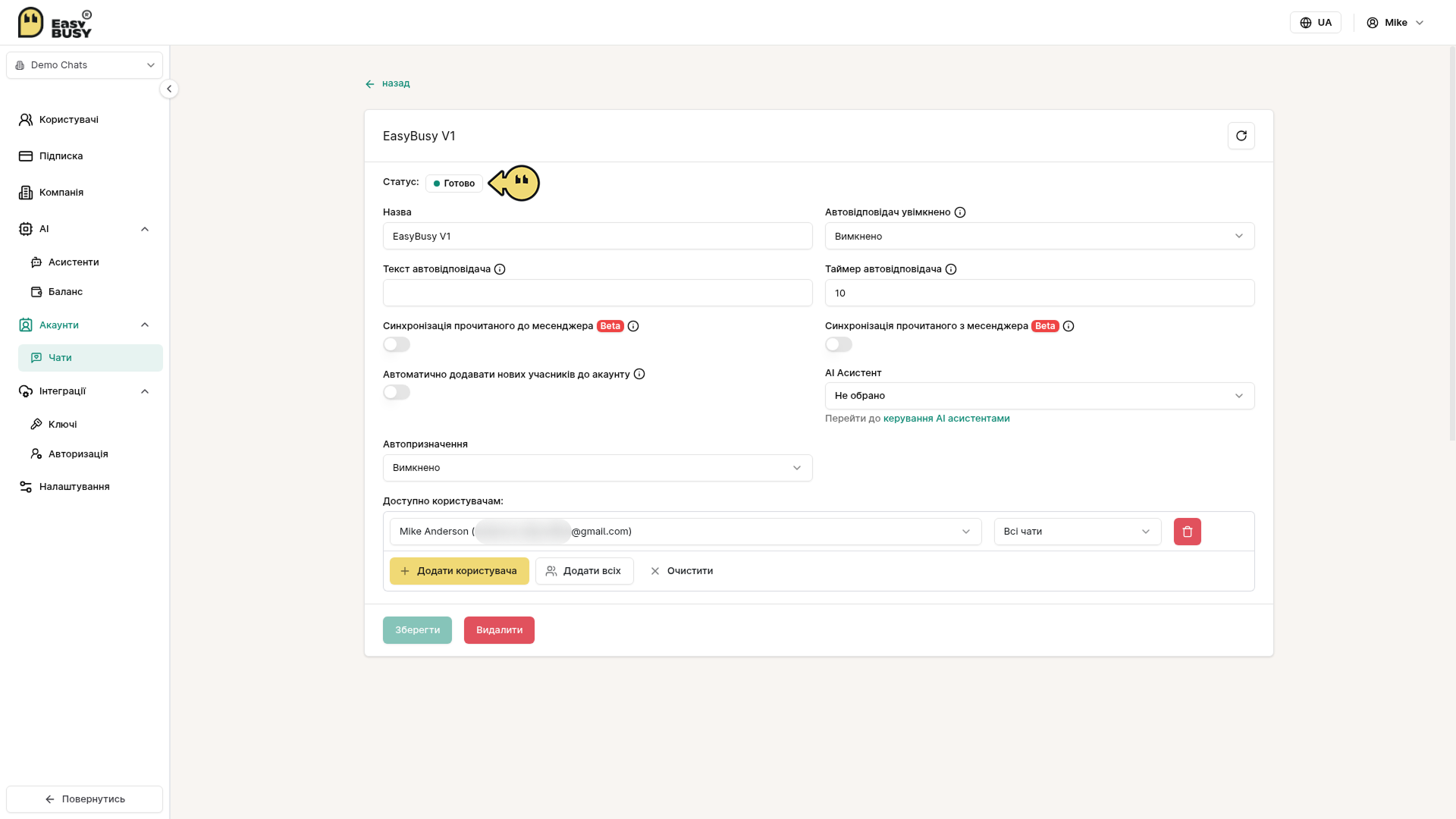This screenshot has width=1456, height=819.
Task: Delete Mike Anderson row with red trash icon
Action: click(x=1187, y=532)
